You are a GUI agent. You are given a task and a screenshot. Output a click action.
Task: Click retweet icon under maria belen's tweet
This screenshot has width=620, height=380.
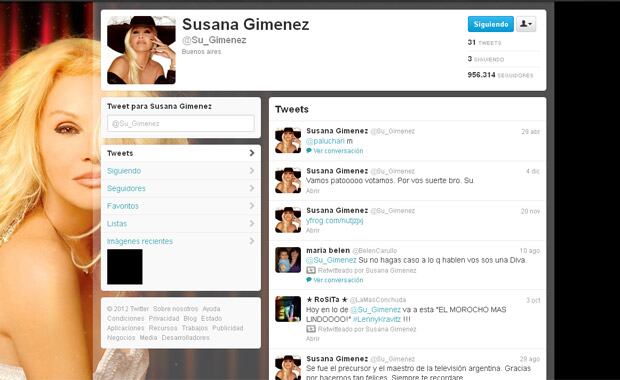coord(311,270)
